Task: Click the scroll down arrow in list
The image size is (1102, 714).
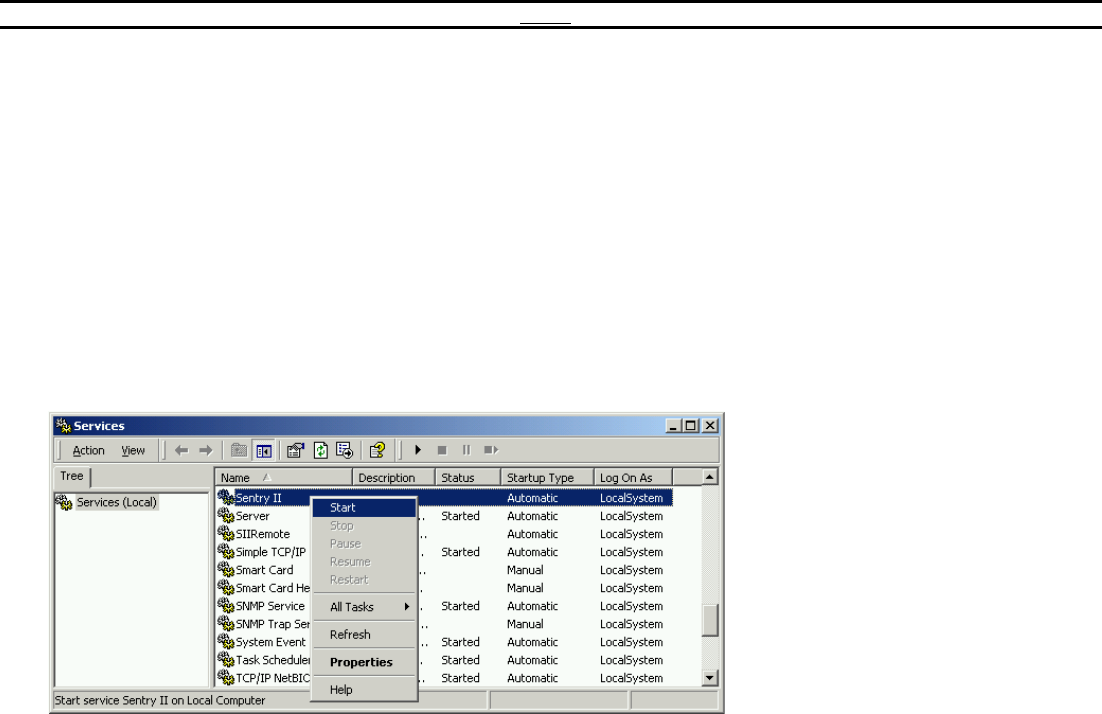Action: [x=710, y=678]
